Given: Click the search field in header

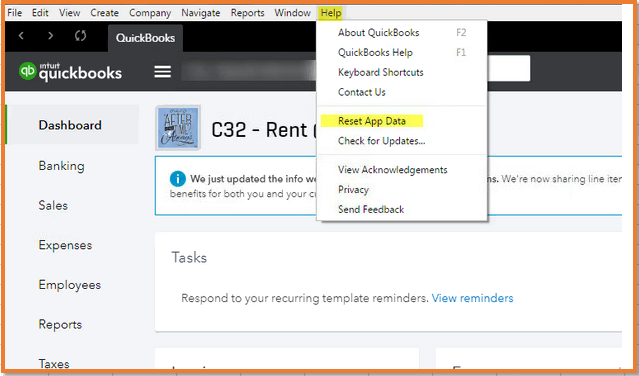Looking at the screenshot, I should 508,68.
